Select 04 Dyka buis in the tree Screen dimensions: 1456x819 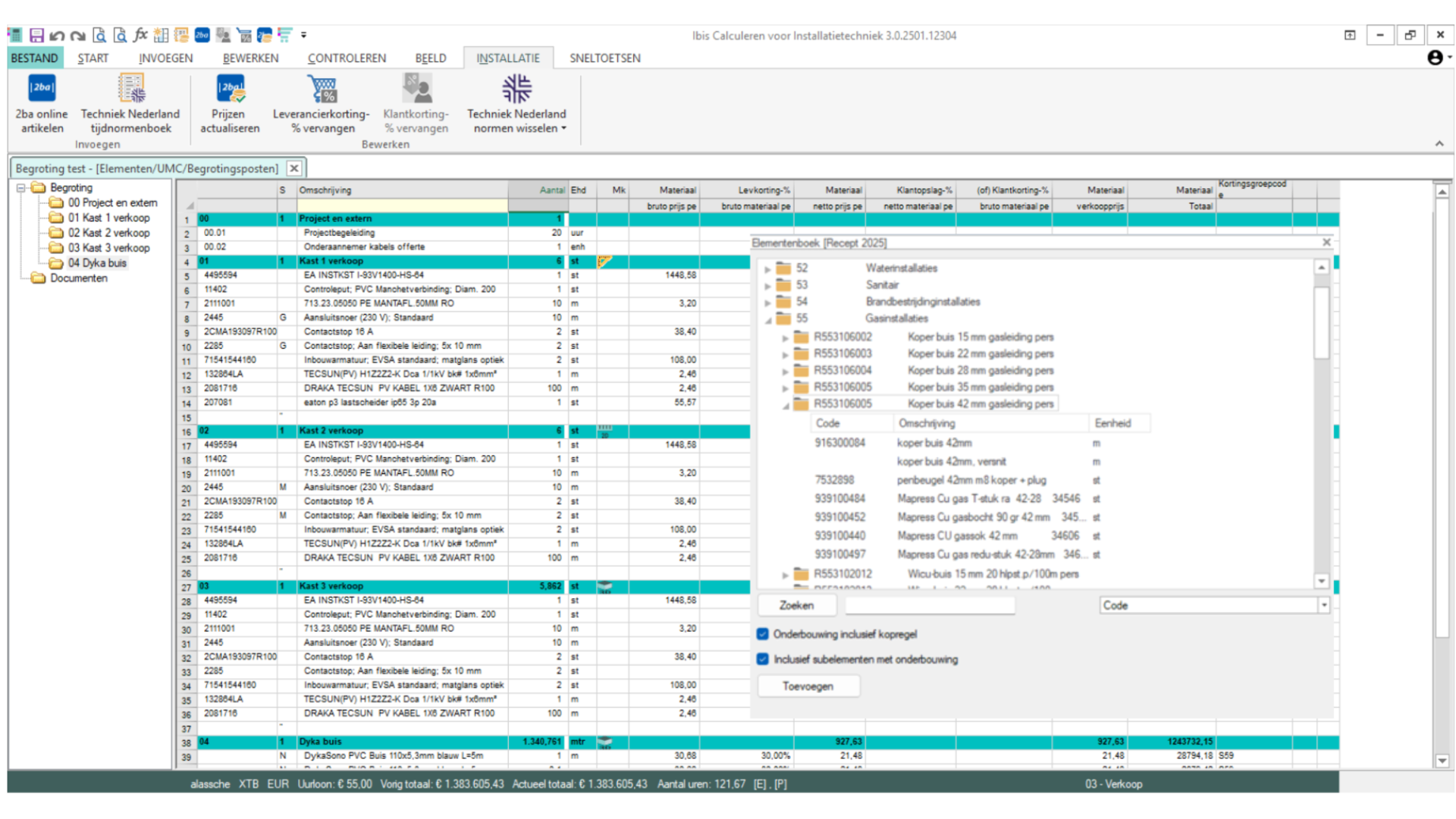point(97,263)
